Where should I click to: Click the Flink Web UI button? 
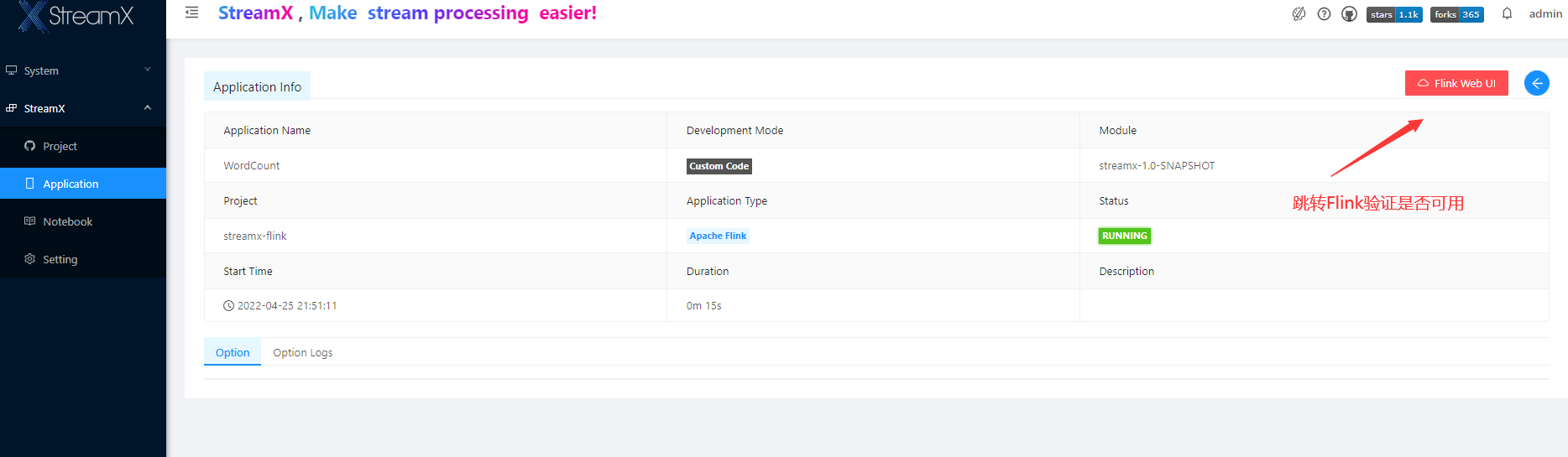[x=1456, y=83]
